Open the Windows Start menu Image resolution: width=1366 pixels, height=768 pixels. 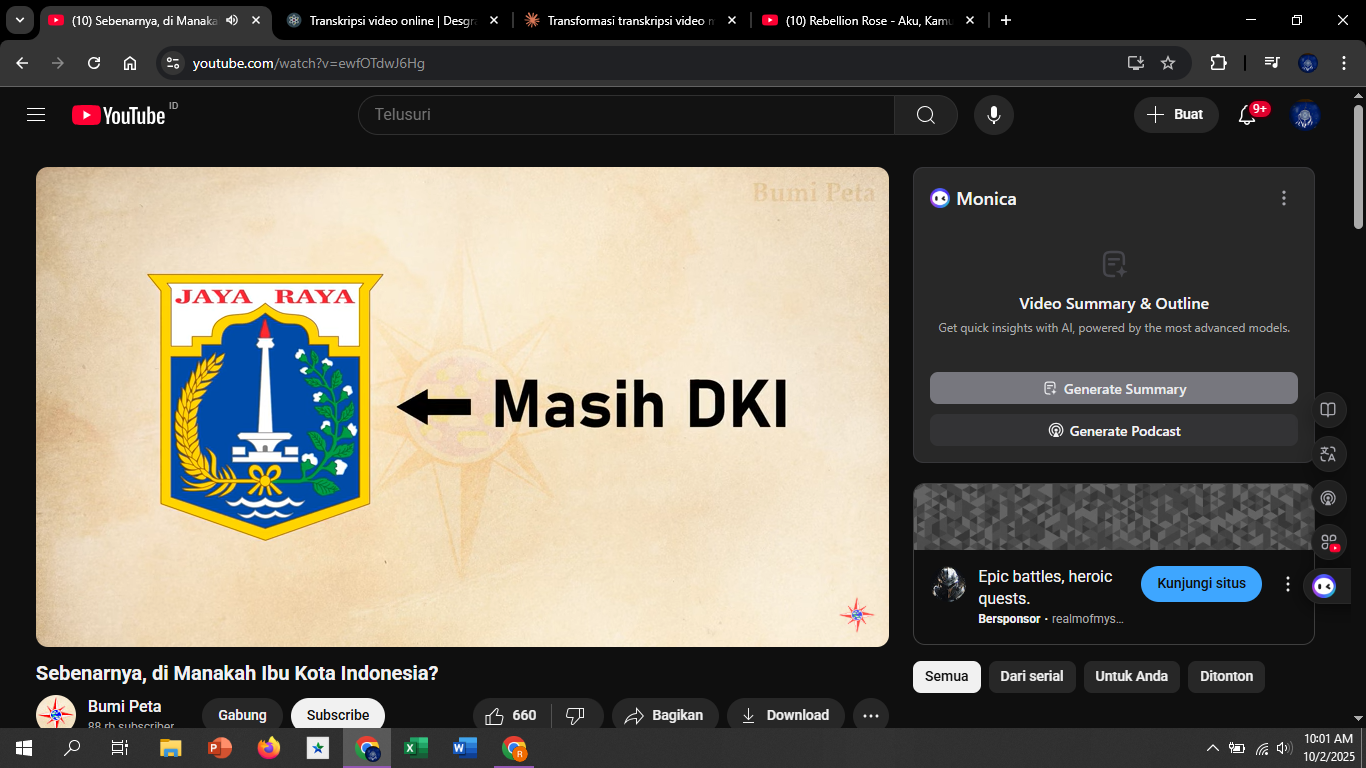click(x=23, y=747)
